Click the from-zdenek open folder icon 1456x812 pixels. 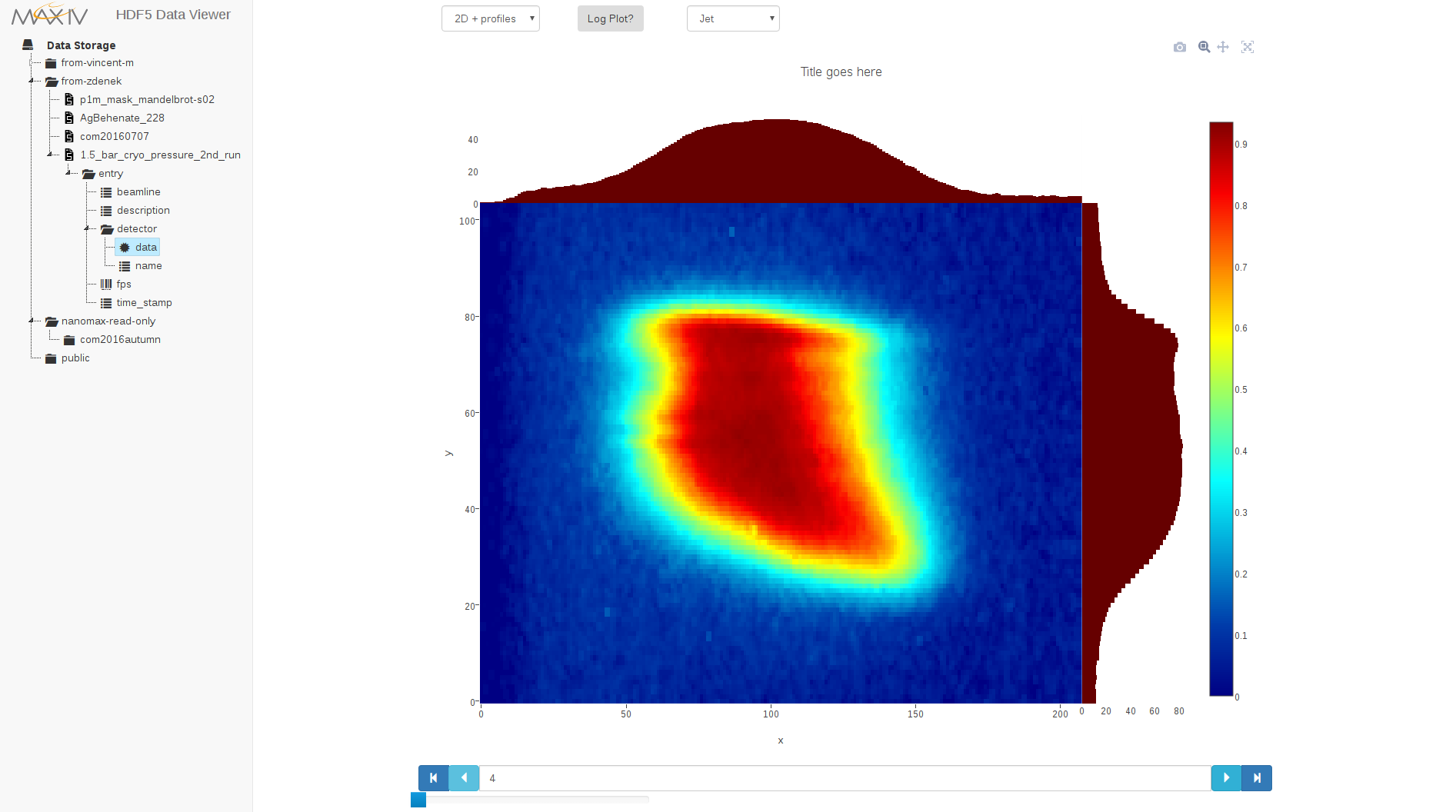52,82
